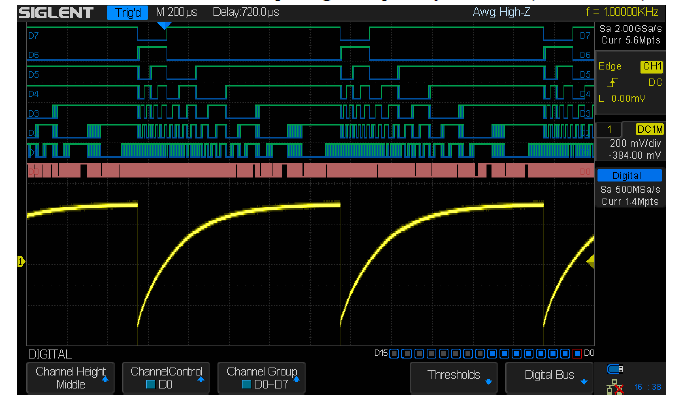Select the rising edge slope icon

tap(613, 82)
